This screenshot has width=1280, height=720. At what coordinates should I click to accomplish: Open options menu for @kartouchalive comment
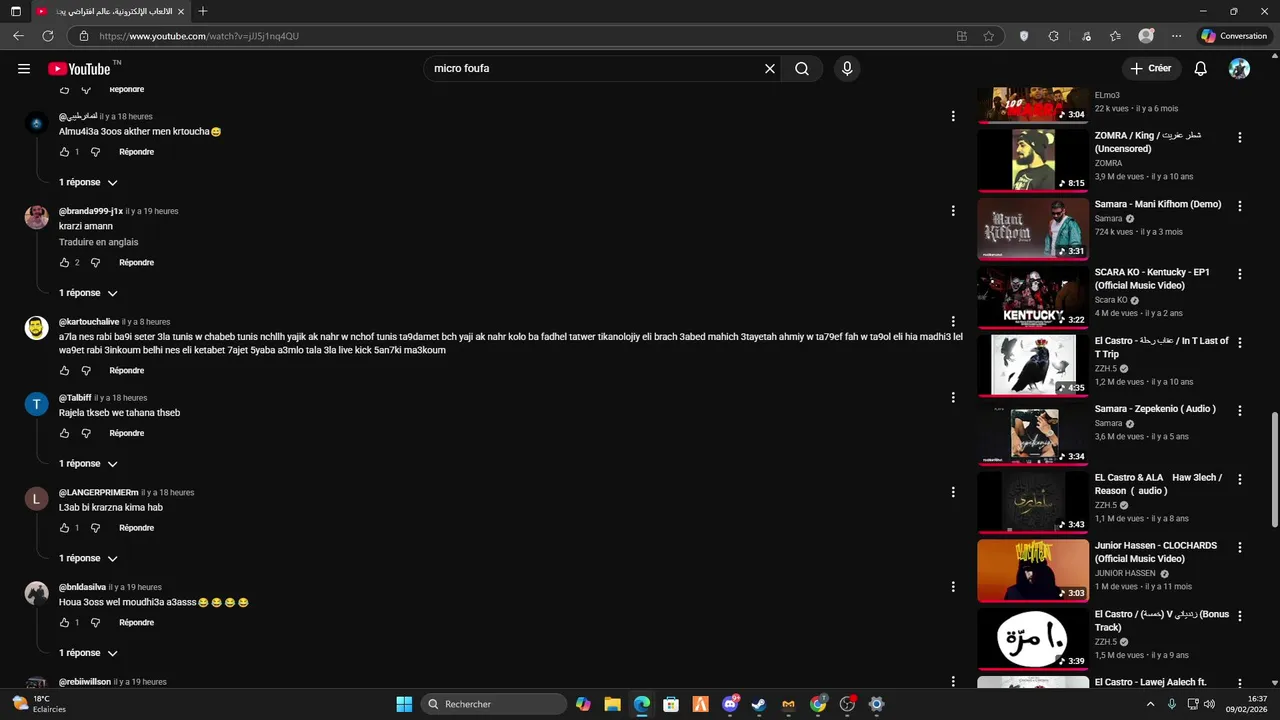[953, 322]
